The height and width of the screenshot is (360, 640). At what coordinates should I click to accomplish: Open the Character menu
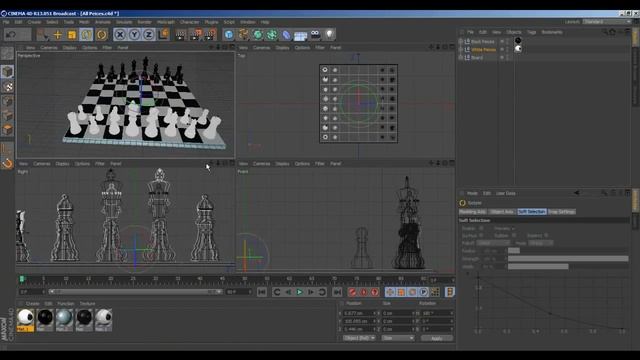189,22
